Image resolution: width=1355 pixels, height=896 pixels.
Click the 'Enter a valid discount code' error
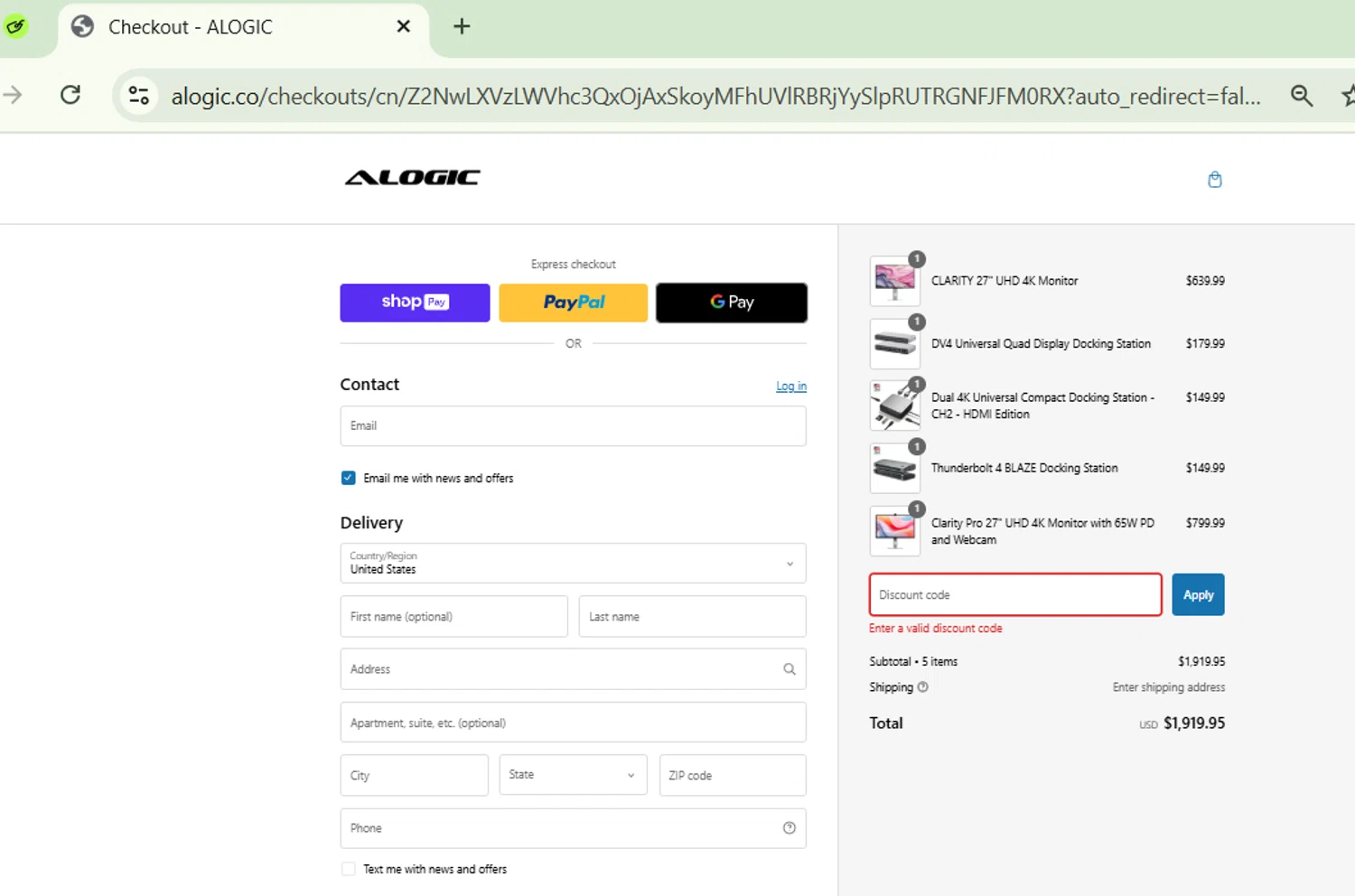935,629
